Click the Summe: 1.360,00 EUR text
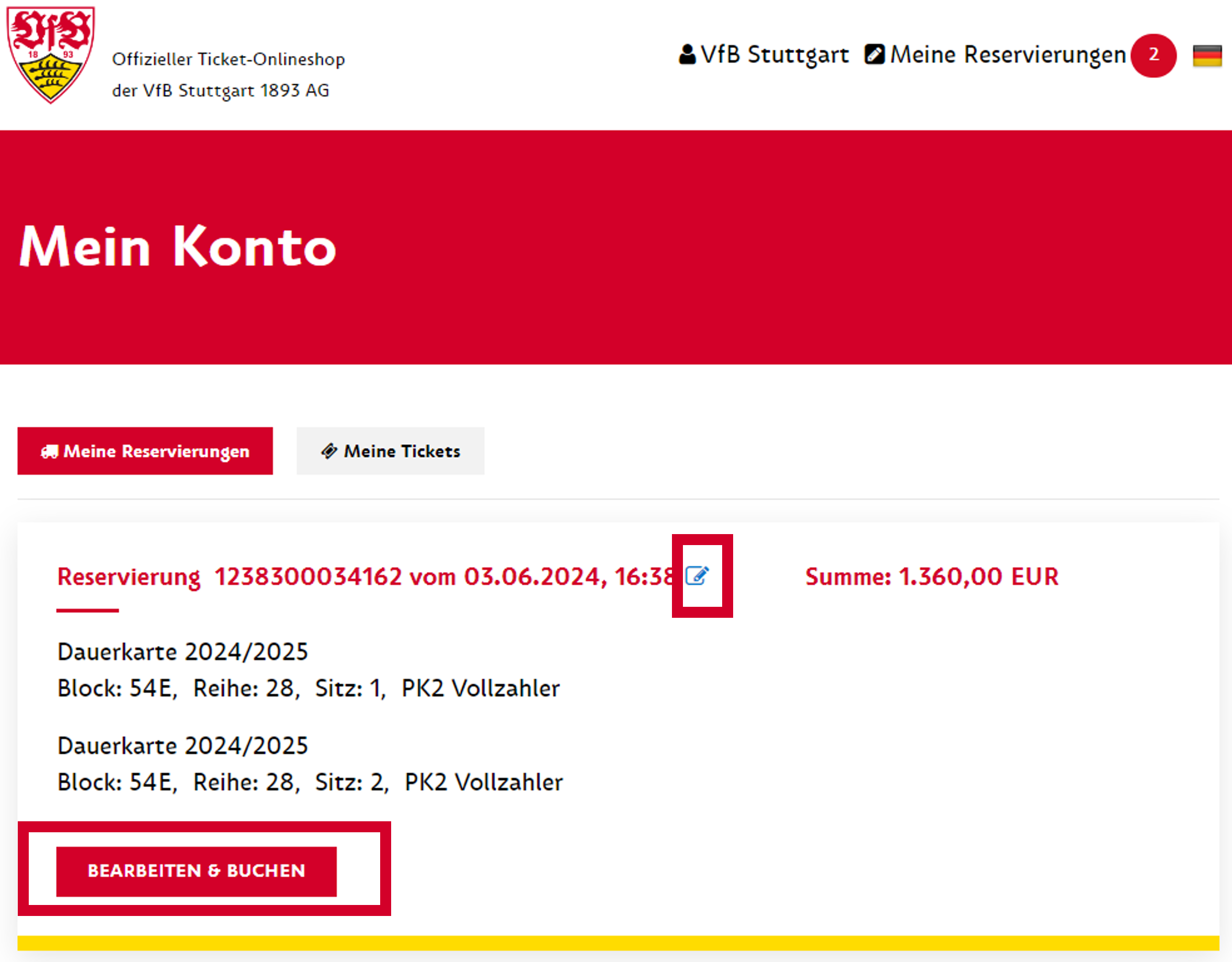 click(931, 576)
